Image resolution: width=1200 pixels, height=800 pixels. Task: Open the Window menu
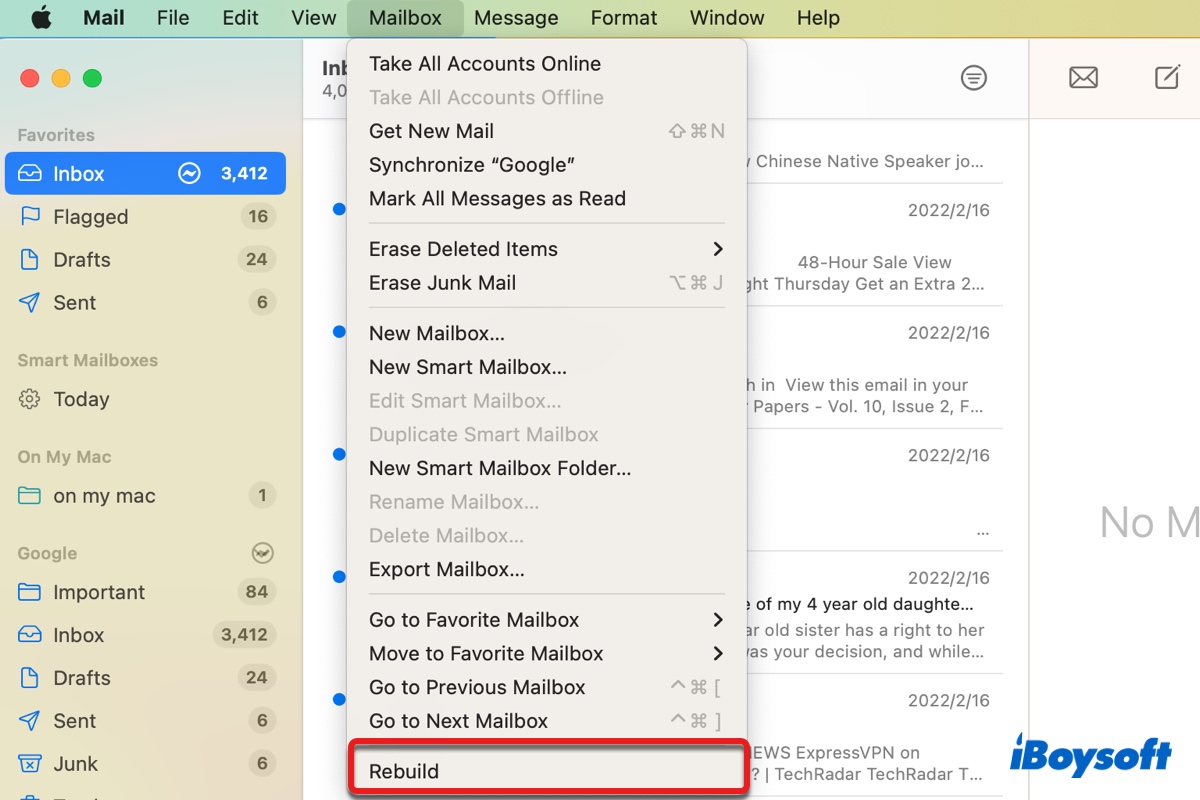(726, 17)
